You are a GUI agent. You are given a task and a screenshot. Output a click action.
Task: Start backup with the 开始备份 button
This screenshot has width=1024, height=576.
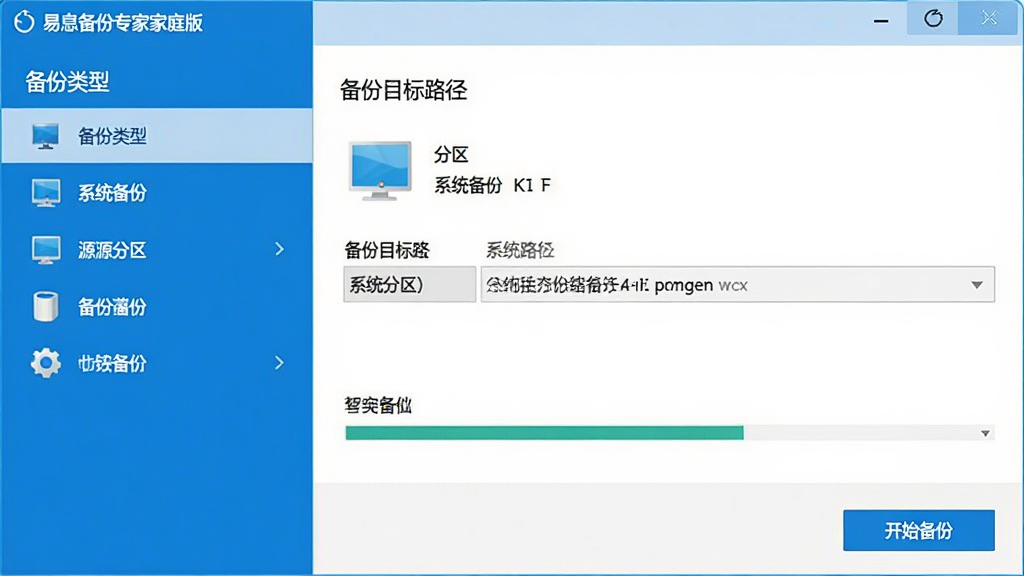click(x=919, y=530)
